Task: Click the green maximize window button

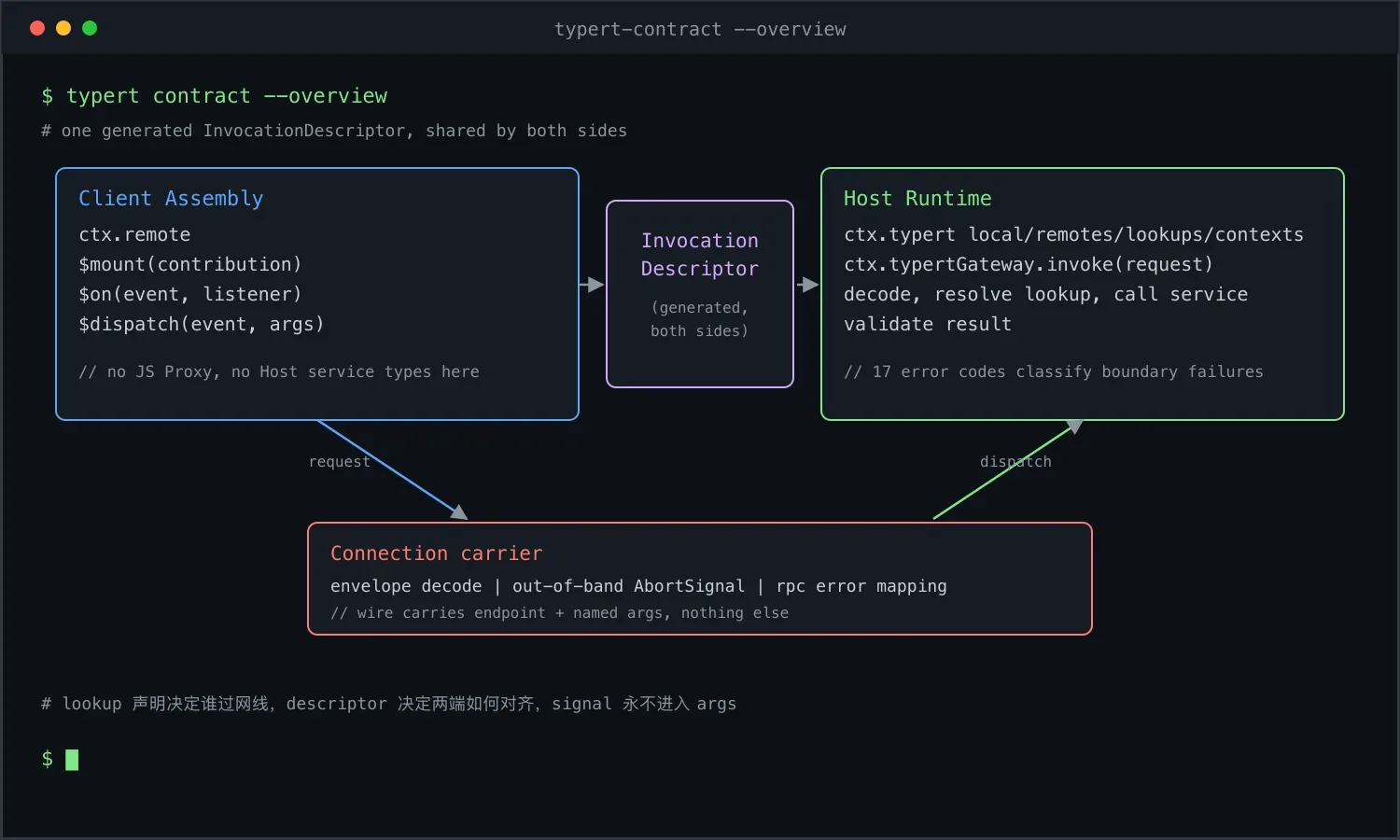Action: 90,28
